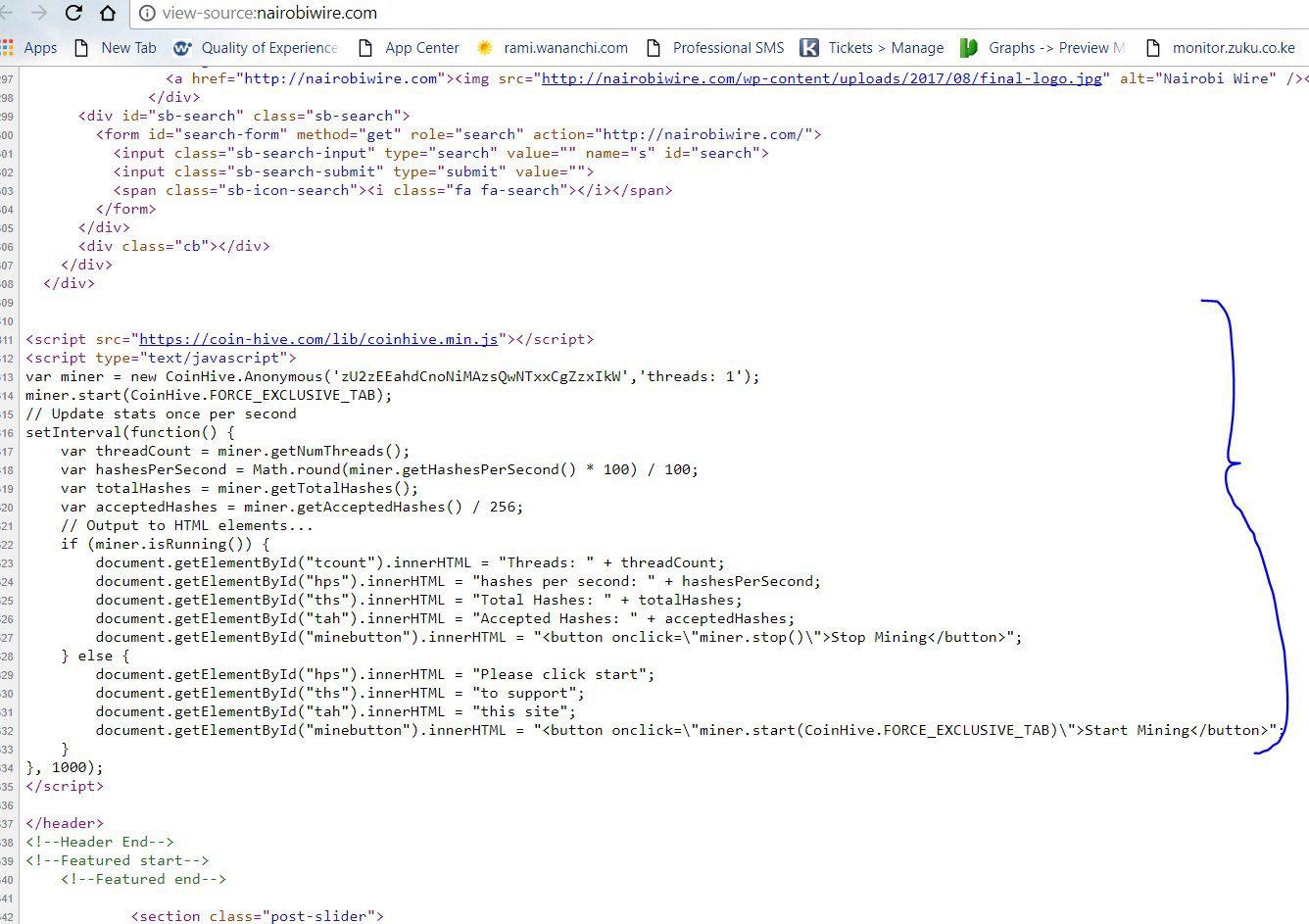Viewport: 1309px width, 924px height.
Task: Open the Graphs -> Preview bookmark
Action: coord(1043,47)
